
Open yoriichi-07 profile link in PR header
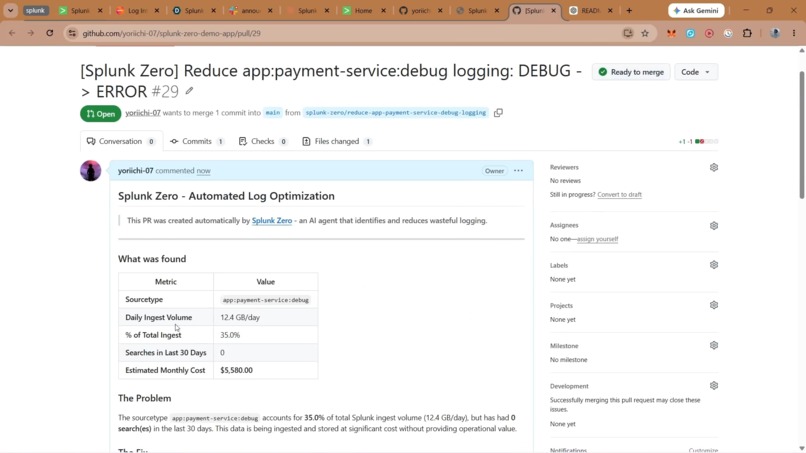pyautogui.click(x=143, y=113)
